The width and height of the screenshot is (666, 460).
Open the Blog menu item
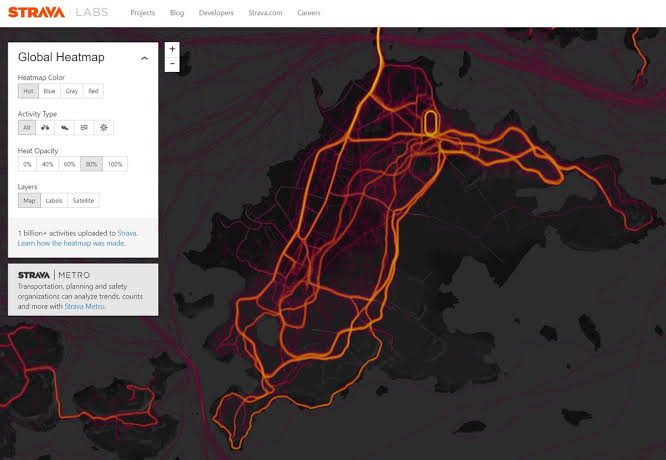[x=177, y=13]
